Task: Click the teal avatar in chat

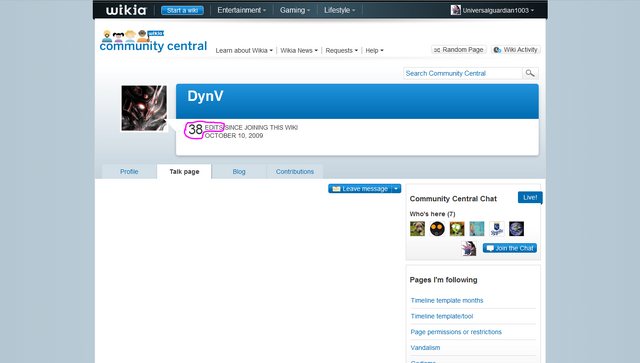Action: (x=477, y=229)
